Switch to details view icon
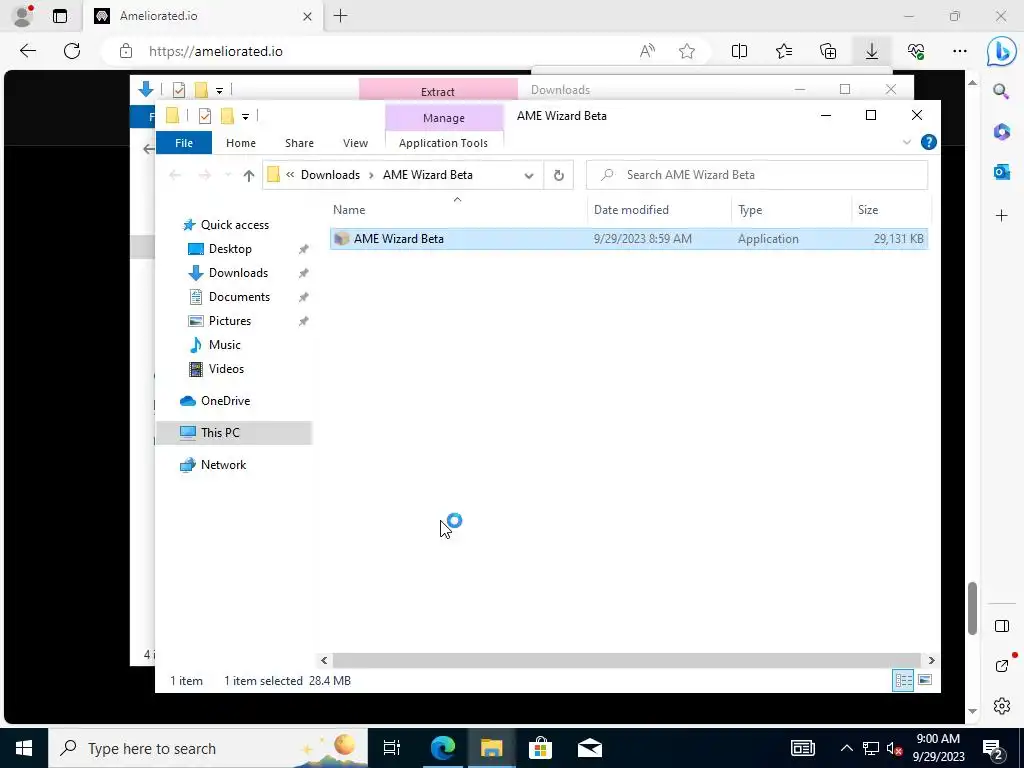The image size is (1024, 768). click(903, 680)
